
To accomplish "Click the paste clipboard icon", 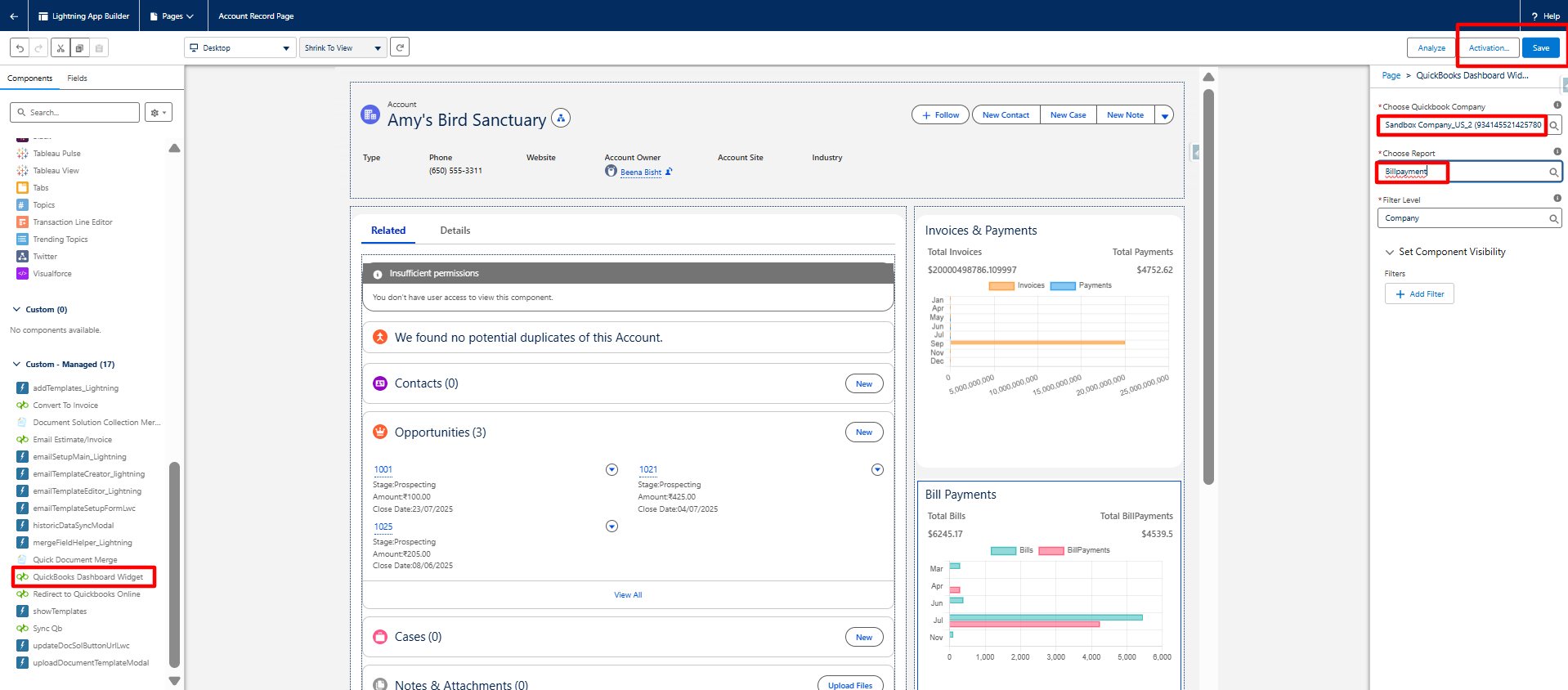I will (99, 48).
